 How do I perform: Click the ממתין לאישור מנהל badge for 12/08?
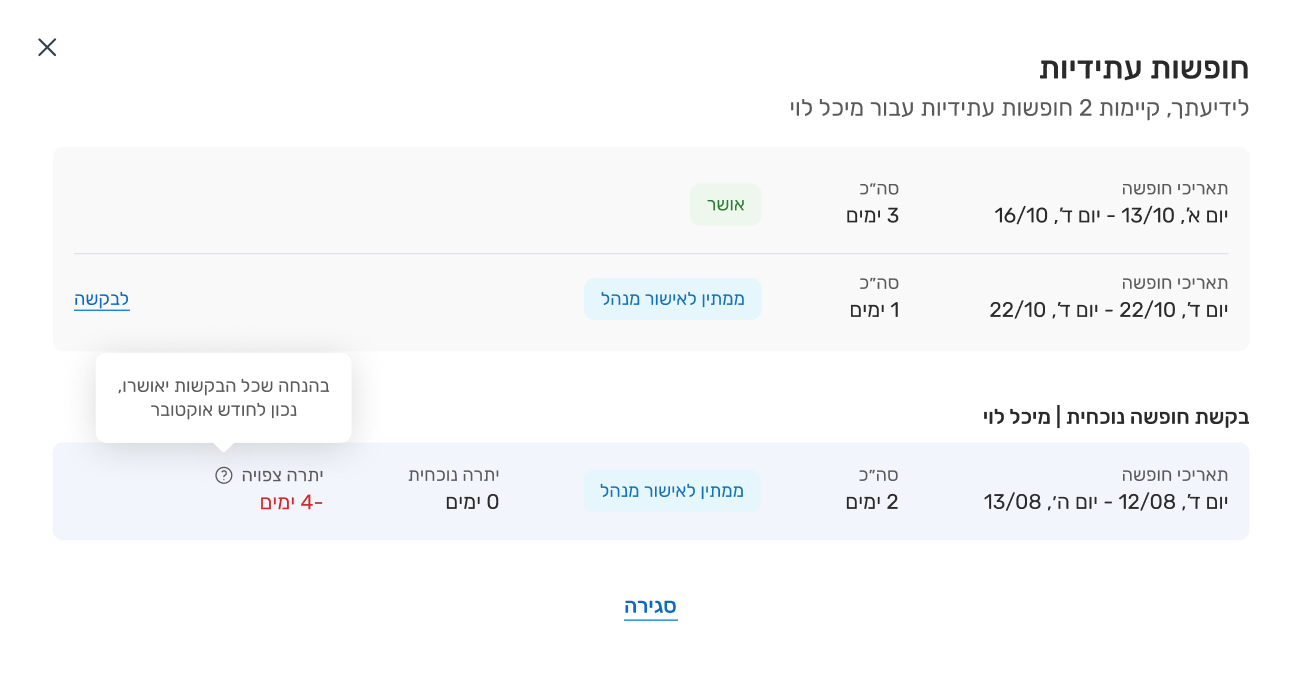click(672, 491)
